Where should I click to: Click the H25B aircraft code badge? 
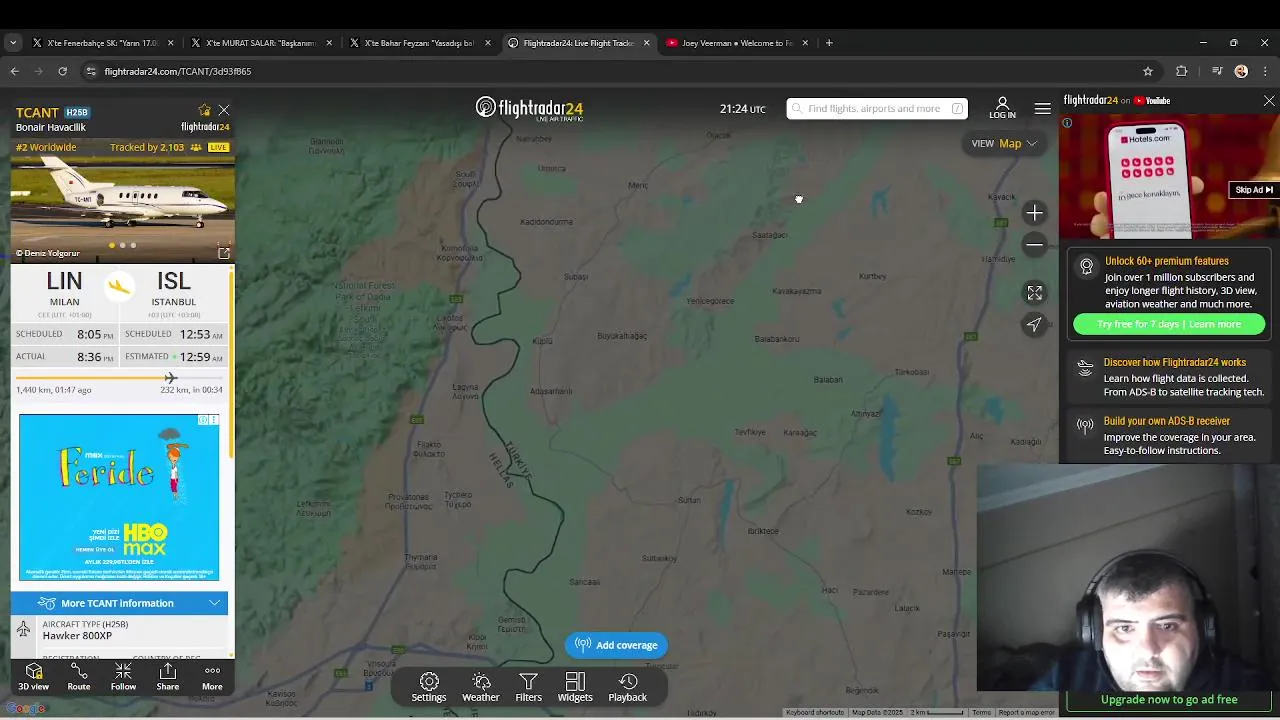pos(77,112)
